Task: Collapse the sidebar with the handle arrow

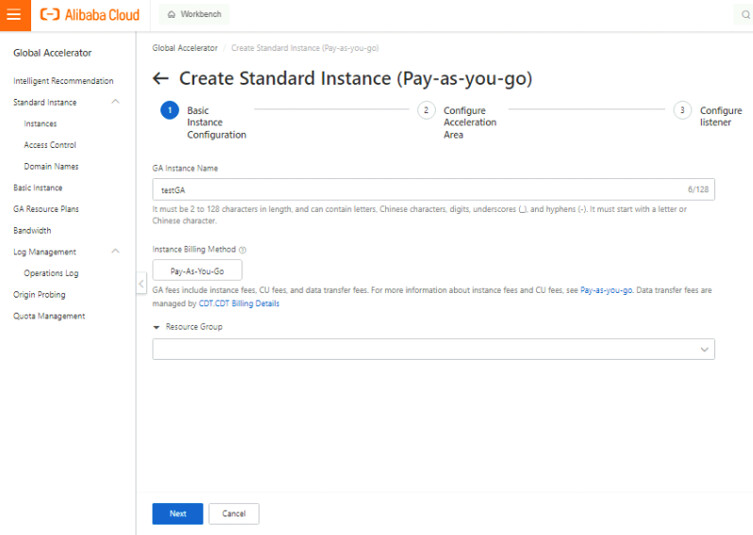Action: [141, 283]
